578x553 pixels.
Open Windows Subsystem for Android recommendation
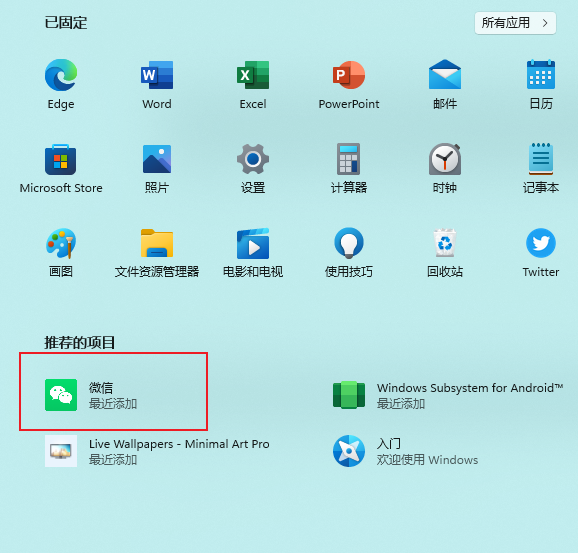(448, 395)
